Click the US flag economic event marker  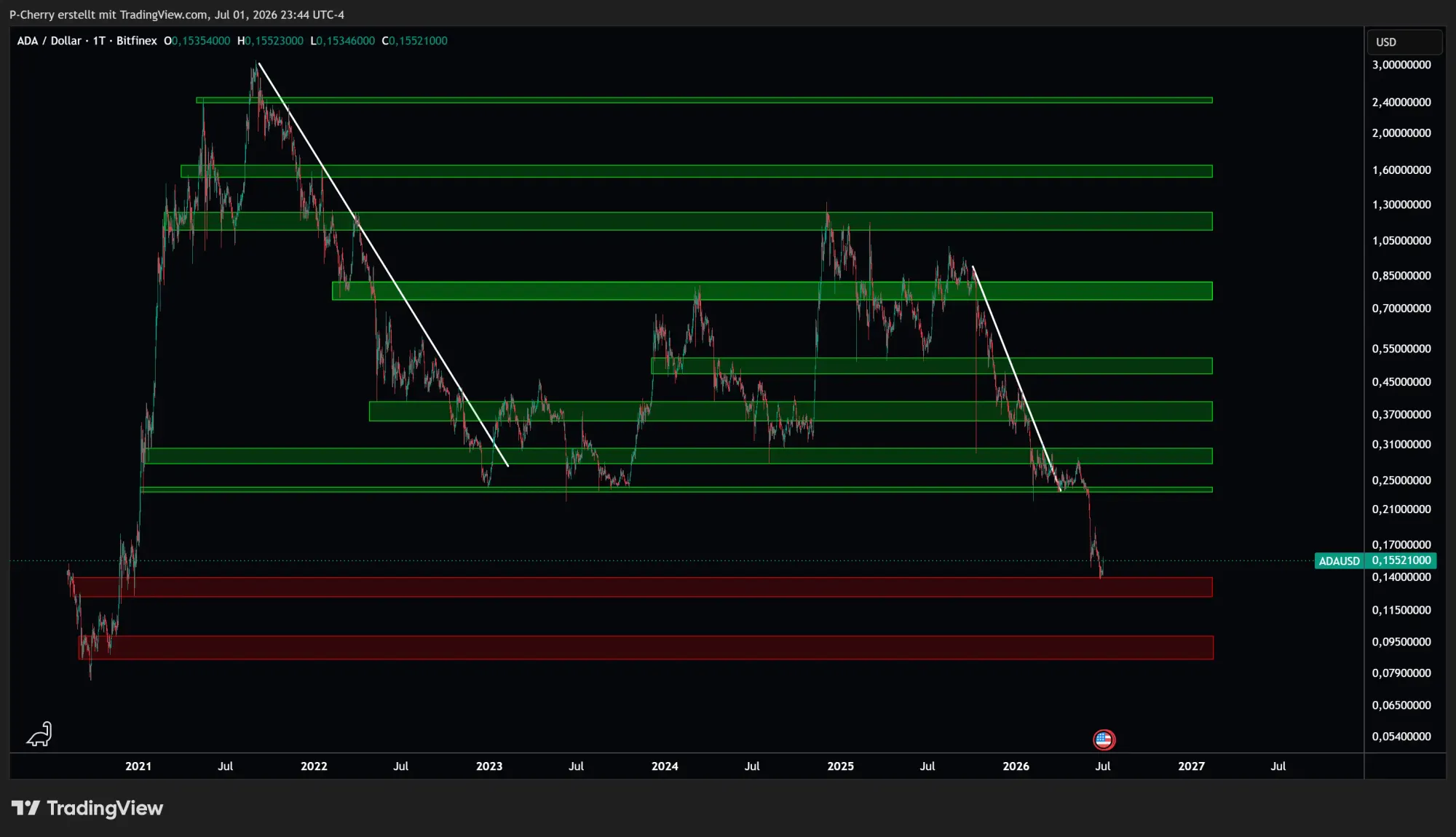pos(1104,740)
